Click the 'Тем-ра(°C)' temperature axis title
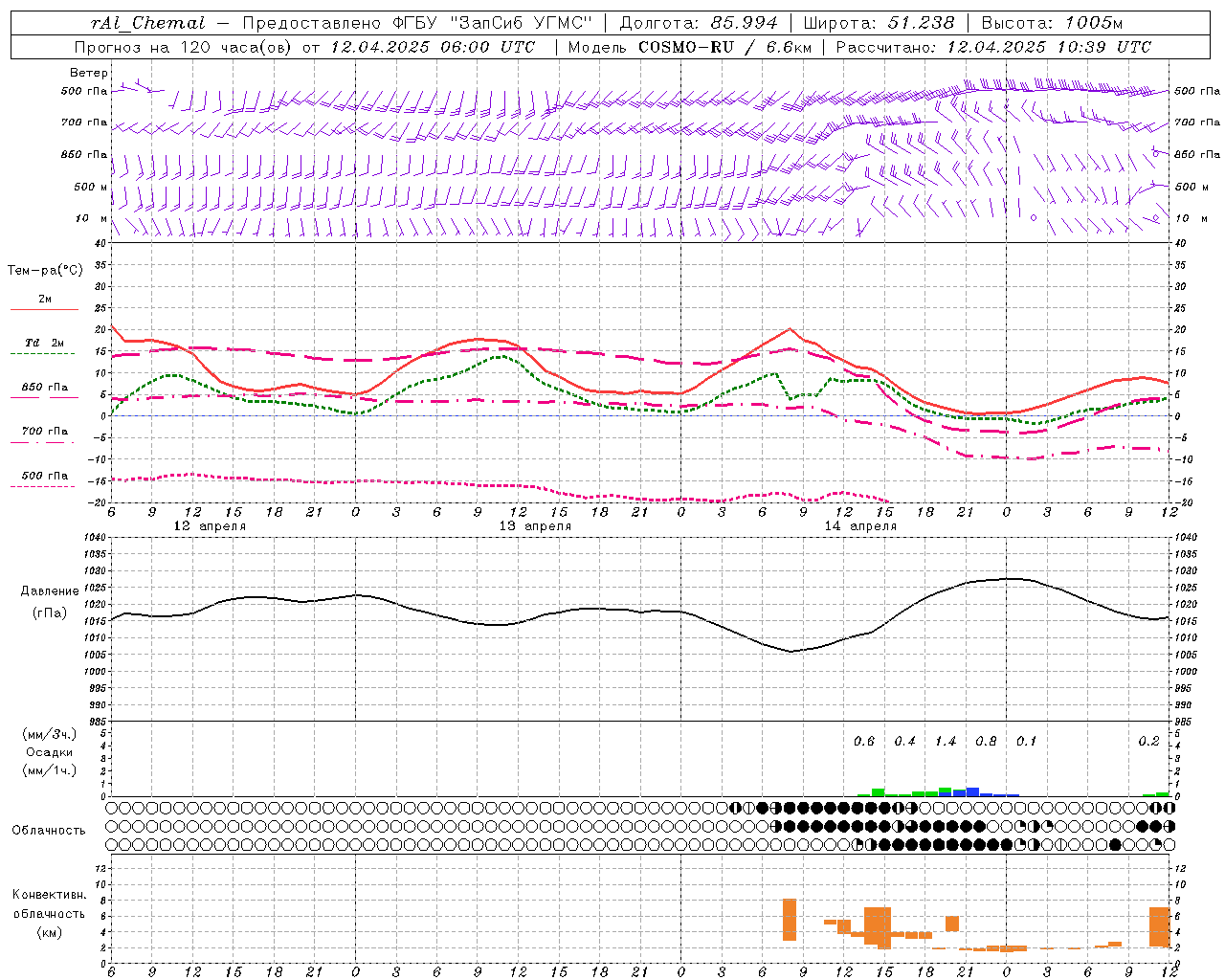The height and width of the screenshot is (980, 1225). [x=45, y=271]
